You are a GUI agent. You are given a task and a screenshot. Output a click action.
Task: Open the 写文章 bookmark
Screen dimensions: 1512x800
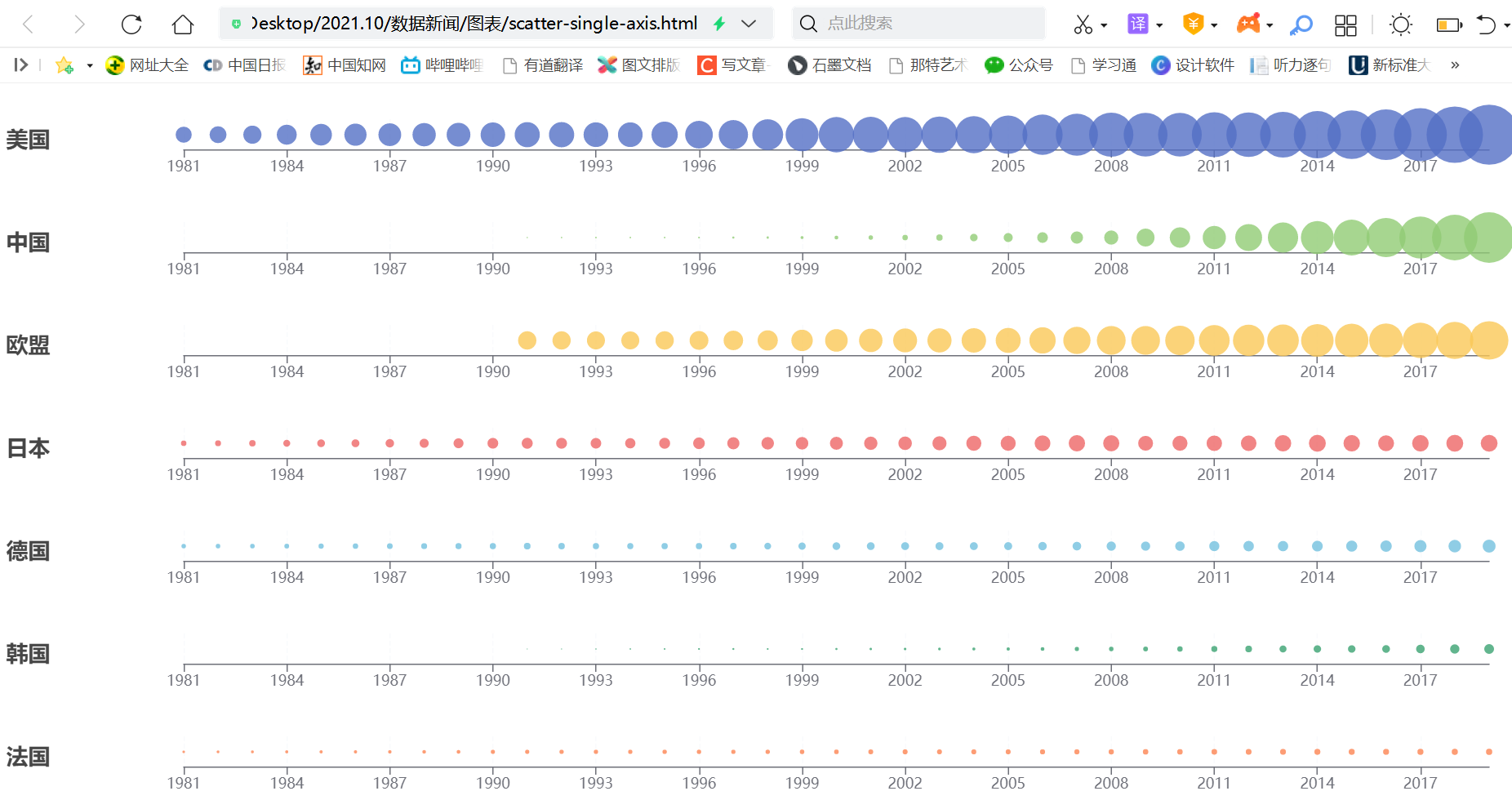coord(734,65)
